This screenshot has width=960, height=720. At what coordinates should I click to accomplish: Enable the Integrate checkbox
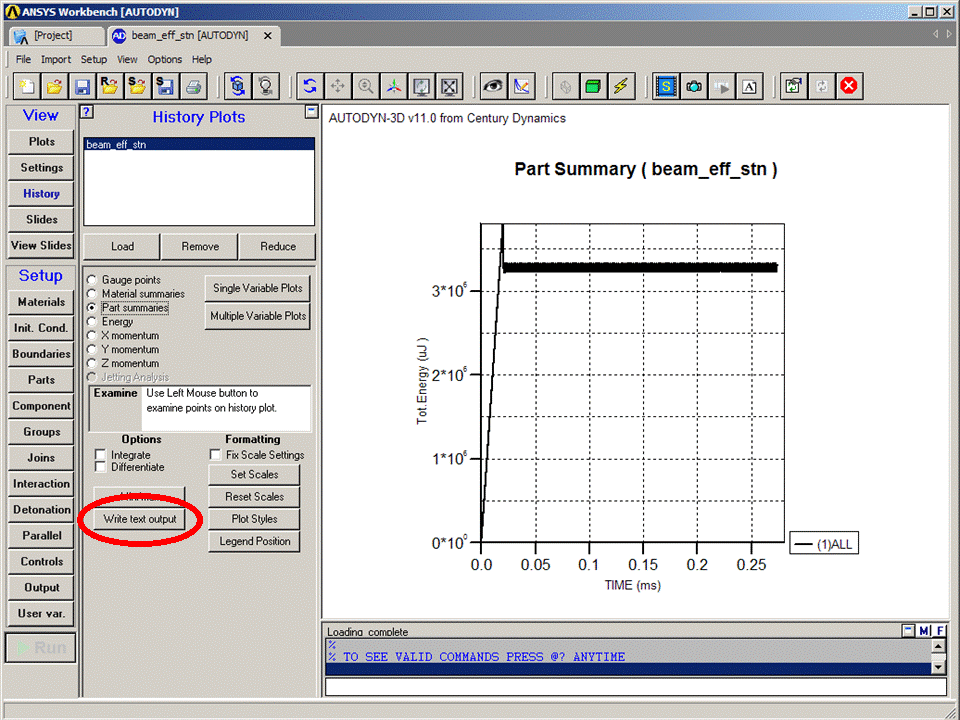click(x=100, y=455)
